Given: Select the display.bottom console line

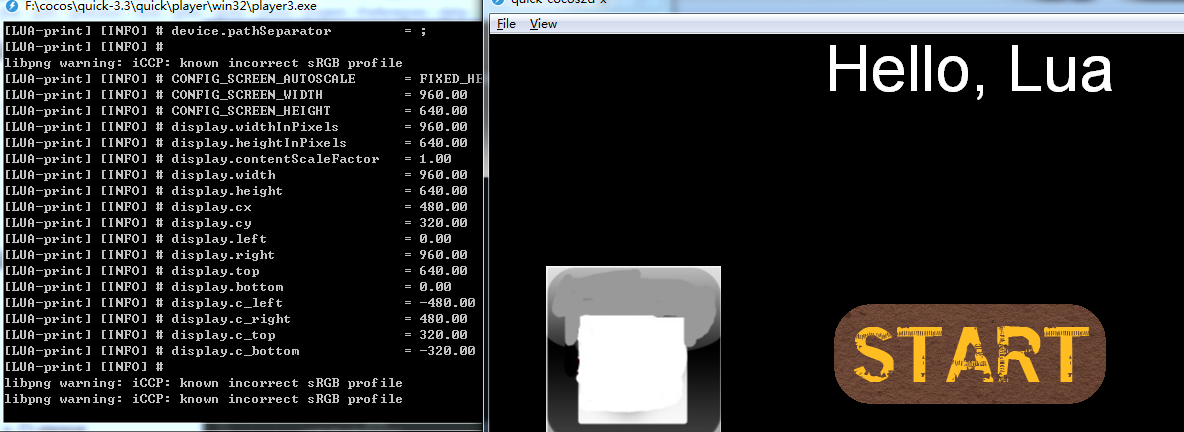Looking at the screenshot, I should tap(228, 287).
